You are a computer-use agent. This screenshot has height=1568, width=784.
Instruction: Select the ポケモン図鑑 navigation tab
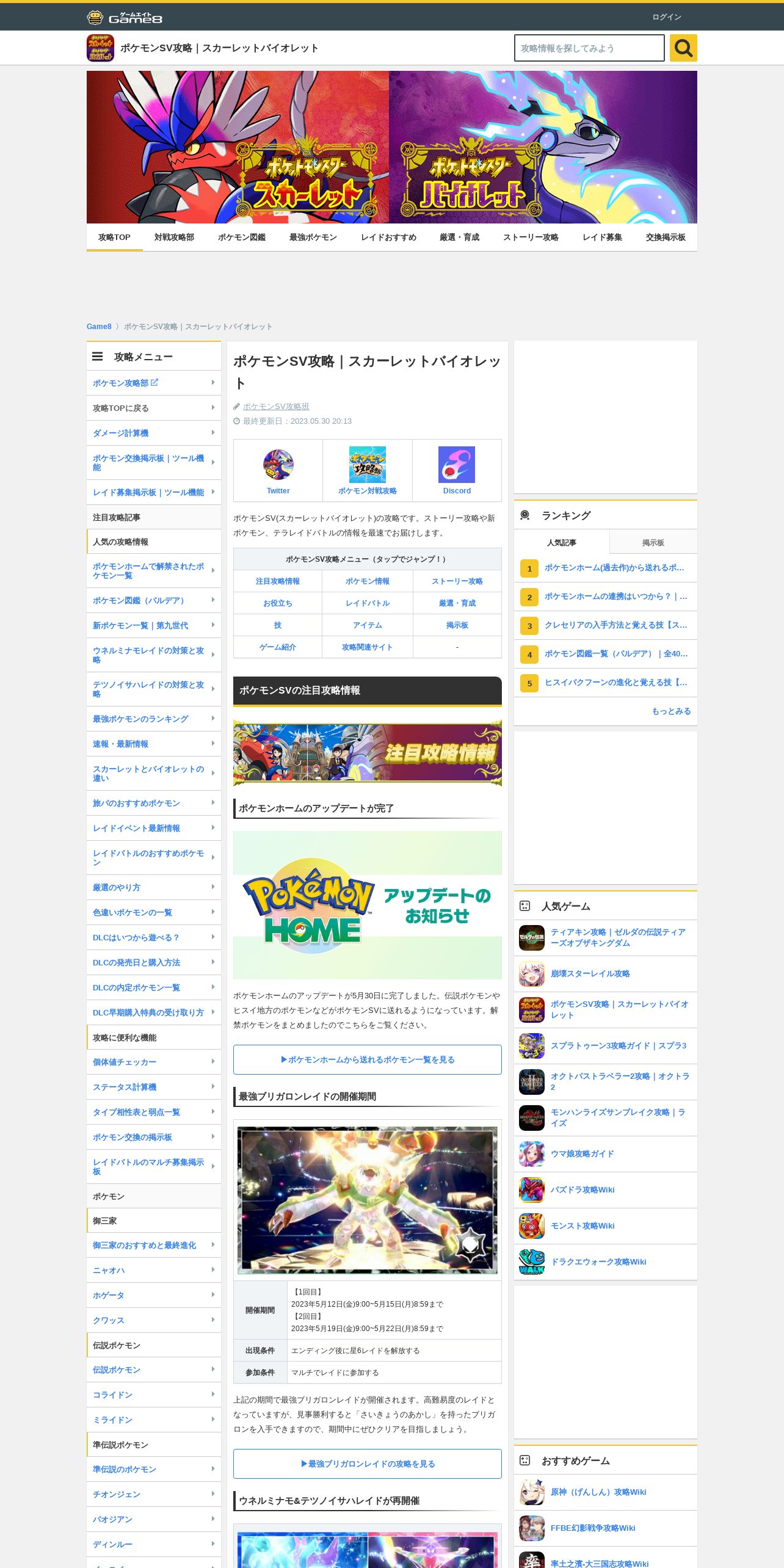[x=242, y=238]
